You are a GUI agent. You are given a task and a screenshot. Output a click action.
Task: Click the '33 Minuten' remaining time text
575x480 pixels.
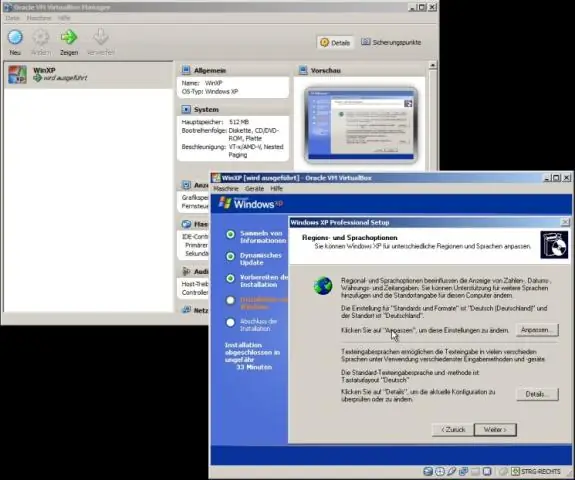[x=254, y=367]
